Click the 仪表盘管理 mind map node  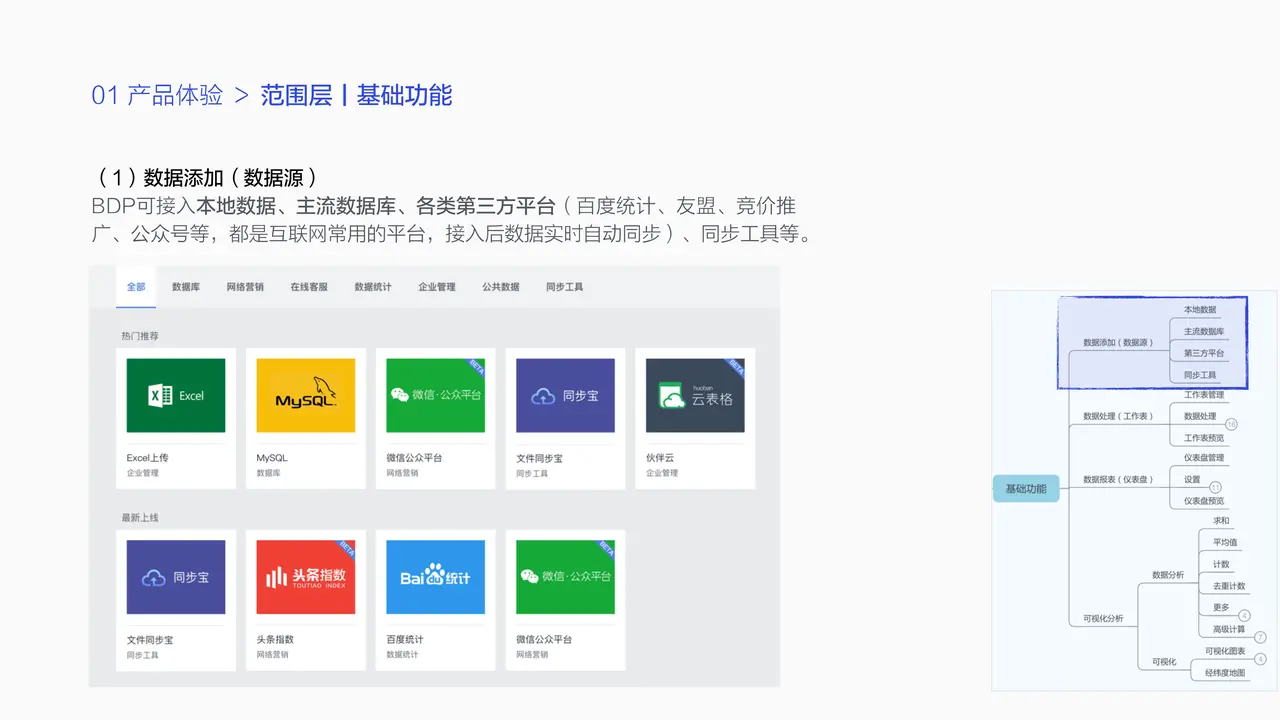point(1204,458)
